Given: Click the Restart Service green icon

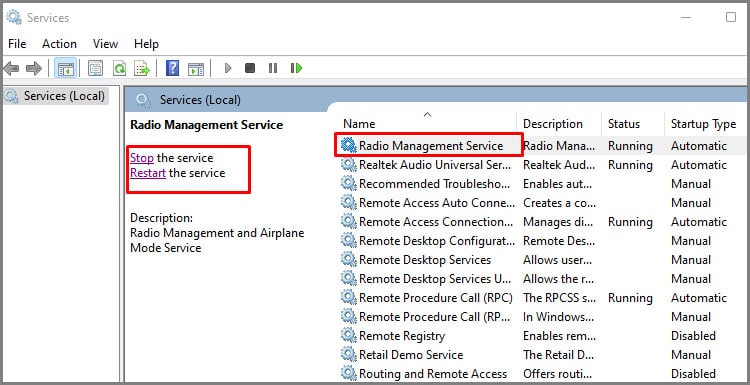Looking at the screenshot, I should coord(297,68).
